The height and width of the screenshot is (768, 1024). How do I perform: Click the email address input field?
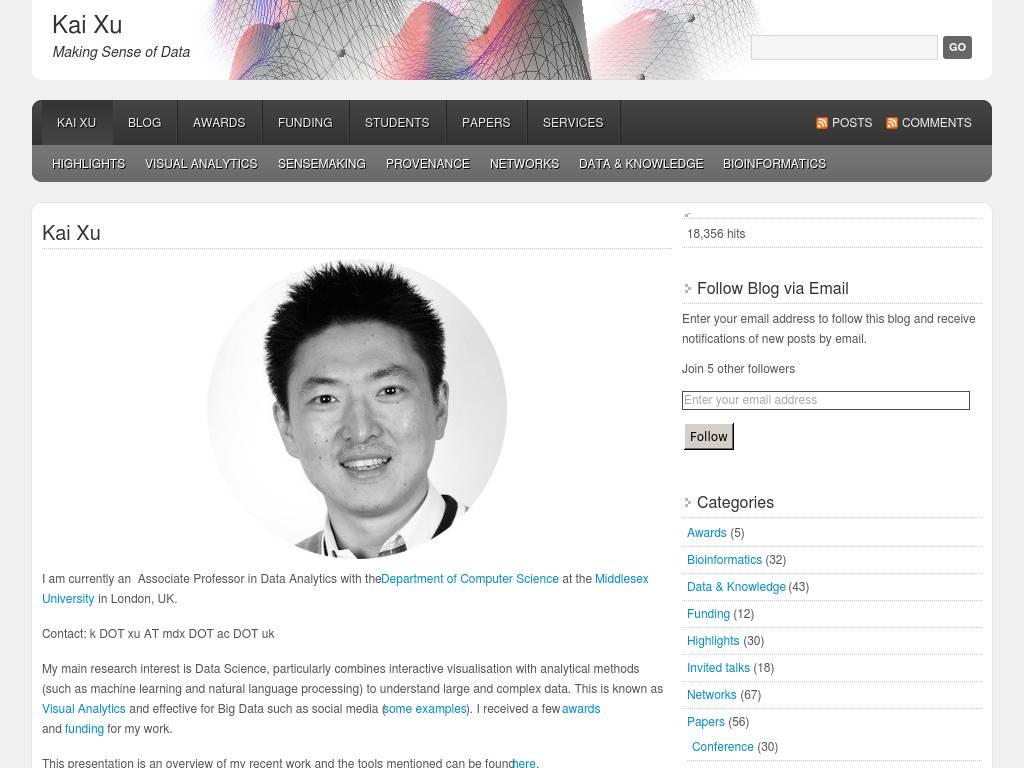point(825,400)
